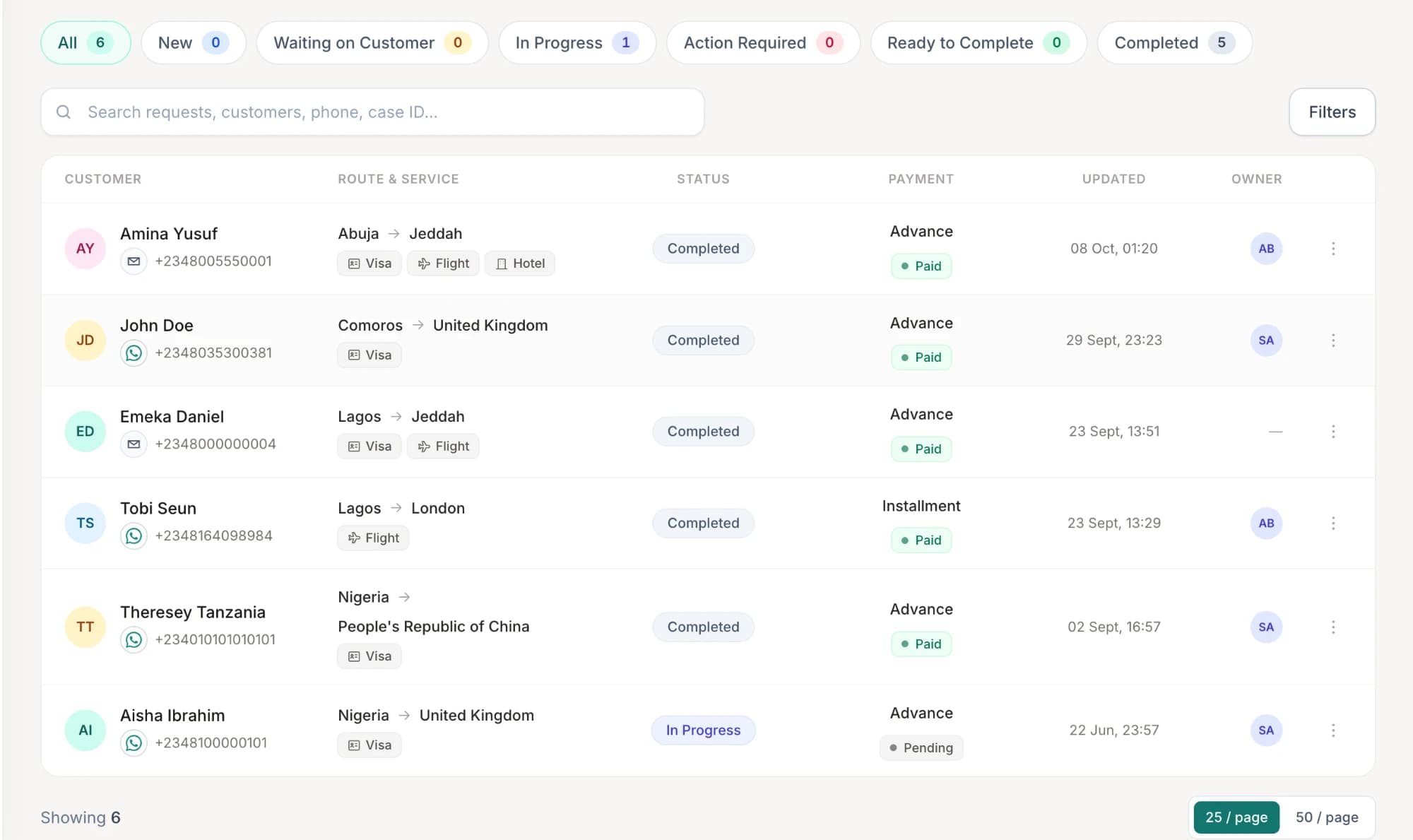Click the email icon for Amina Yusuf
Image resolution: width=1413 pixels, height=840 pixels.
tap(134, 261)
